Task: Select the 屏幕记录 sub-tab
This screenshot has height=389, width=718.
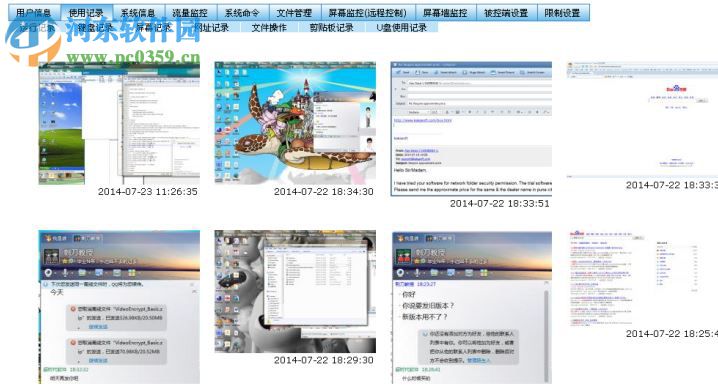Action: 154,27
